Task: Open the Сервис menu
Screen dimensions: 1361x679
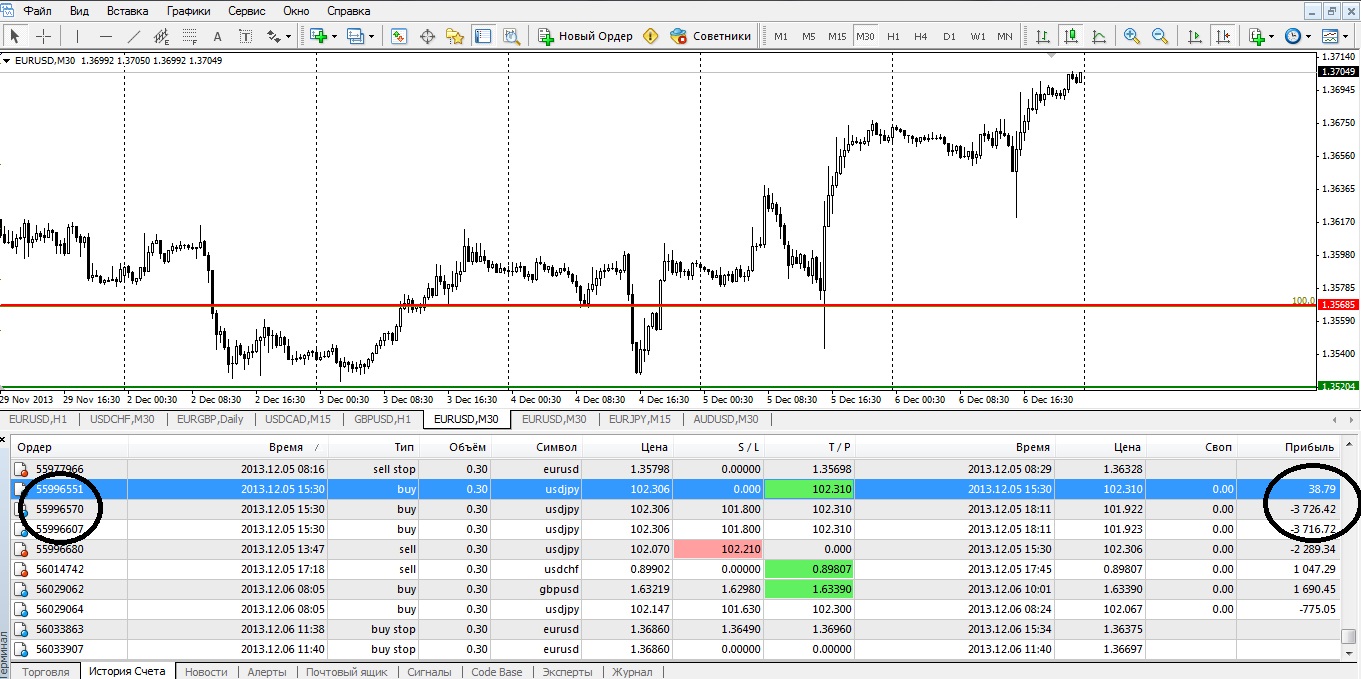Action: click(x=246, y=11)
